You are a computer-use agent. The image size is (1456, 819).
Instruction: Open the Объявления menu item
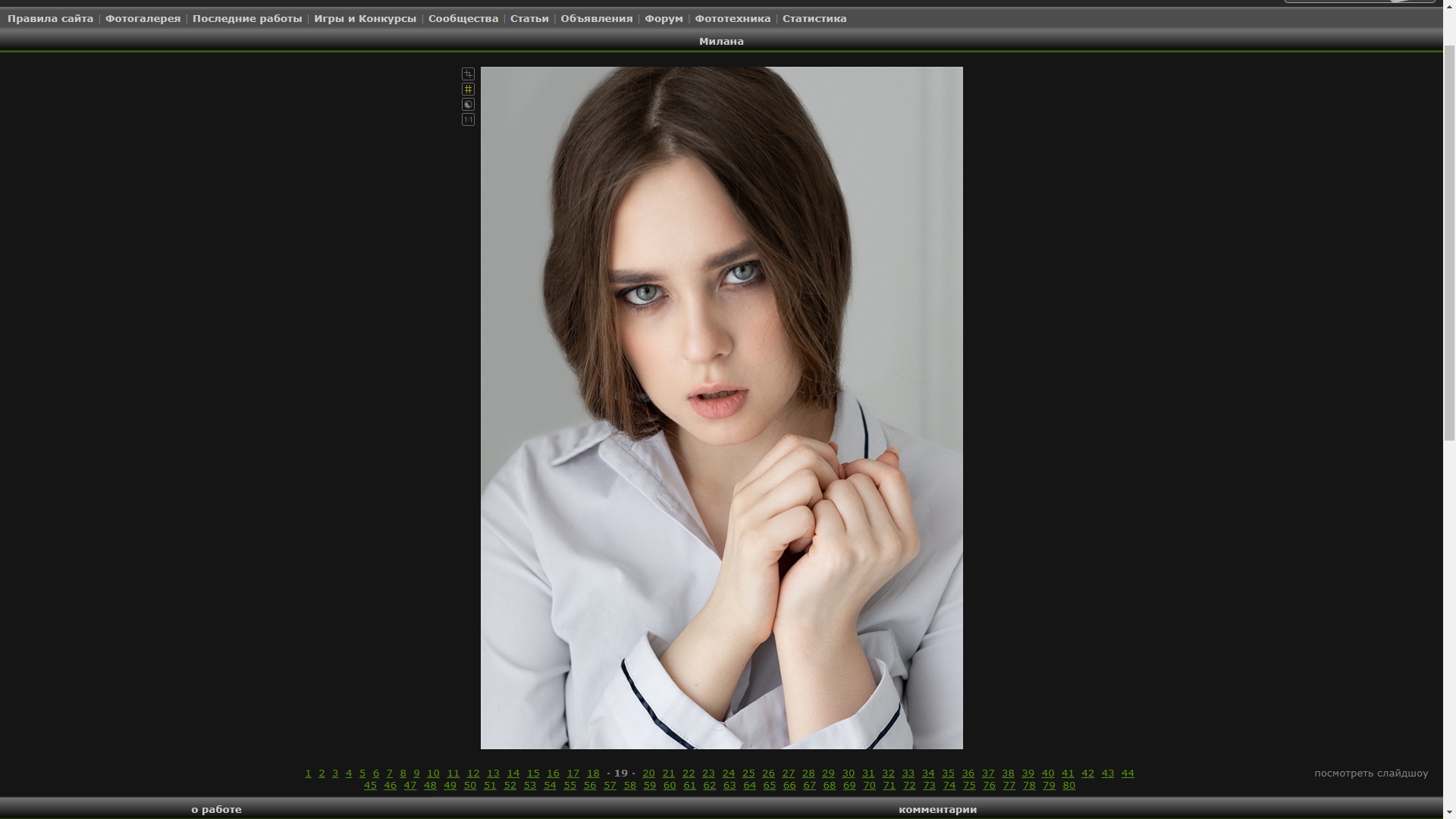596,18
